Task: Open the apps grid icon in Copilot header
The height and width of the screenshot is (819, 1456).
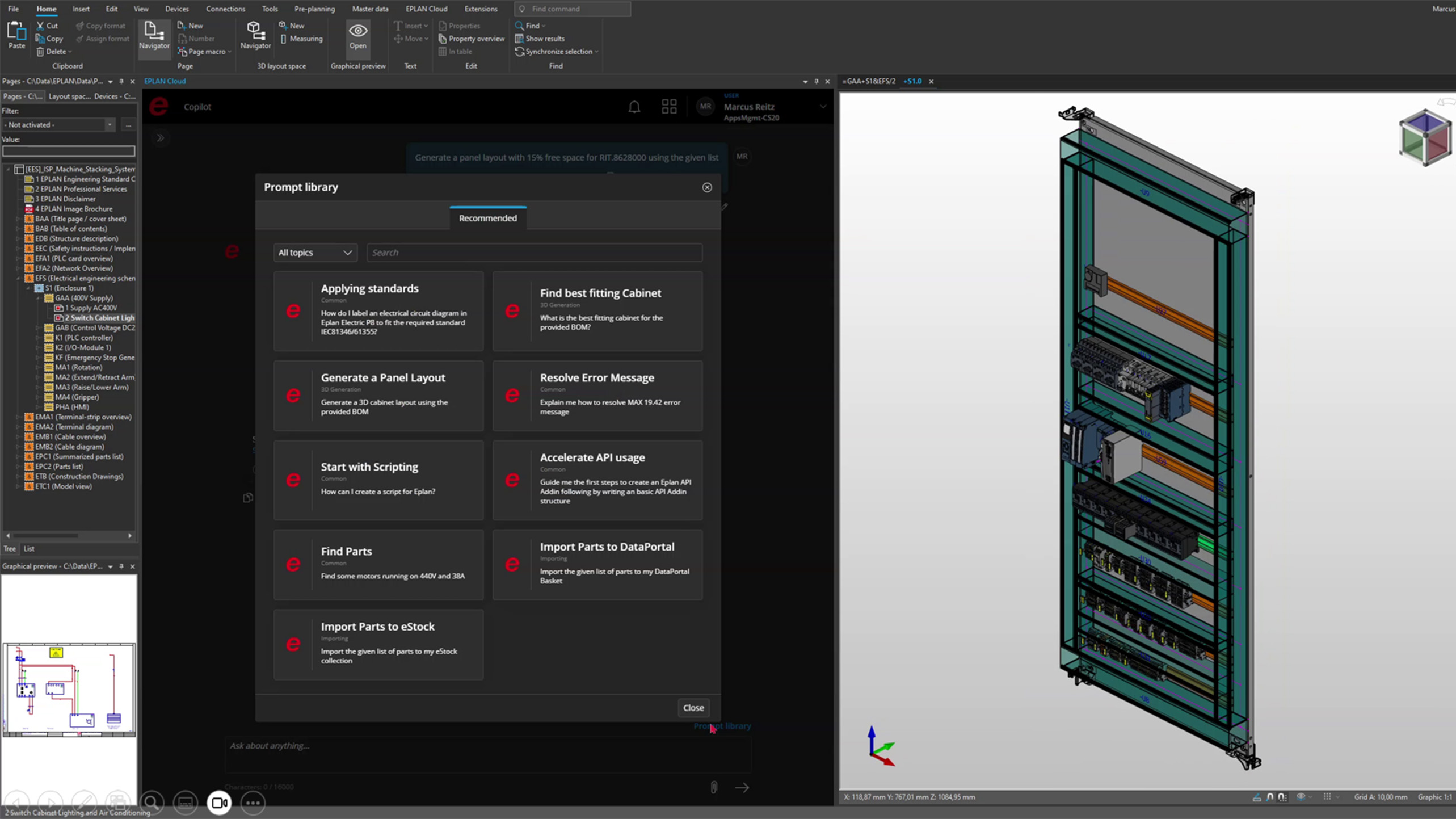Action: click(x=669, y=107)
